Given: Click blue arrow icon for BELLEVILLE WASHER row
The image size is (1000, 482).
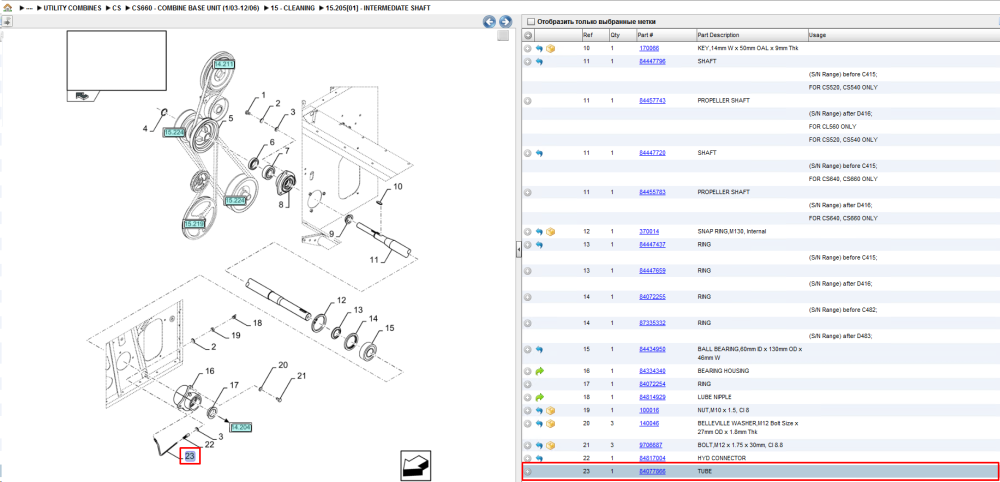Looking at the screenshot, I should (x=539, y=423).
